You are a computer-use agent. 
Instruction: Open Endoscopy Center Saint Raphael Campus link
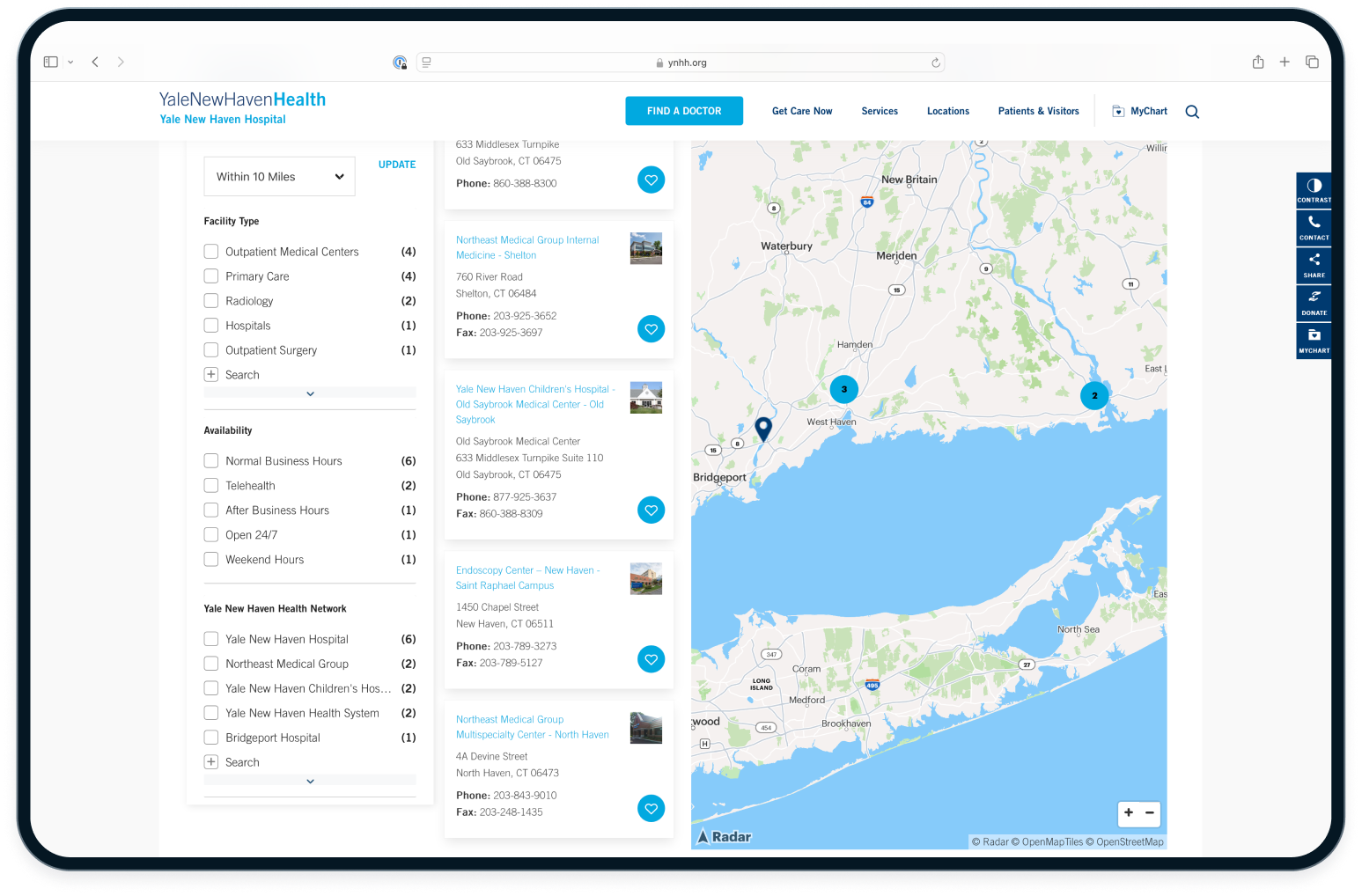tap(527, 577)
